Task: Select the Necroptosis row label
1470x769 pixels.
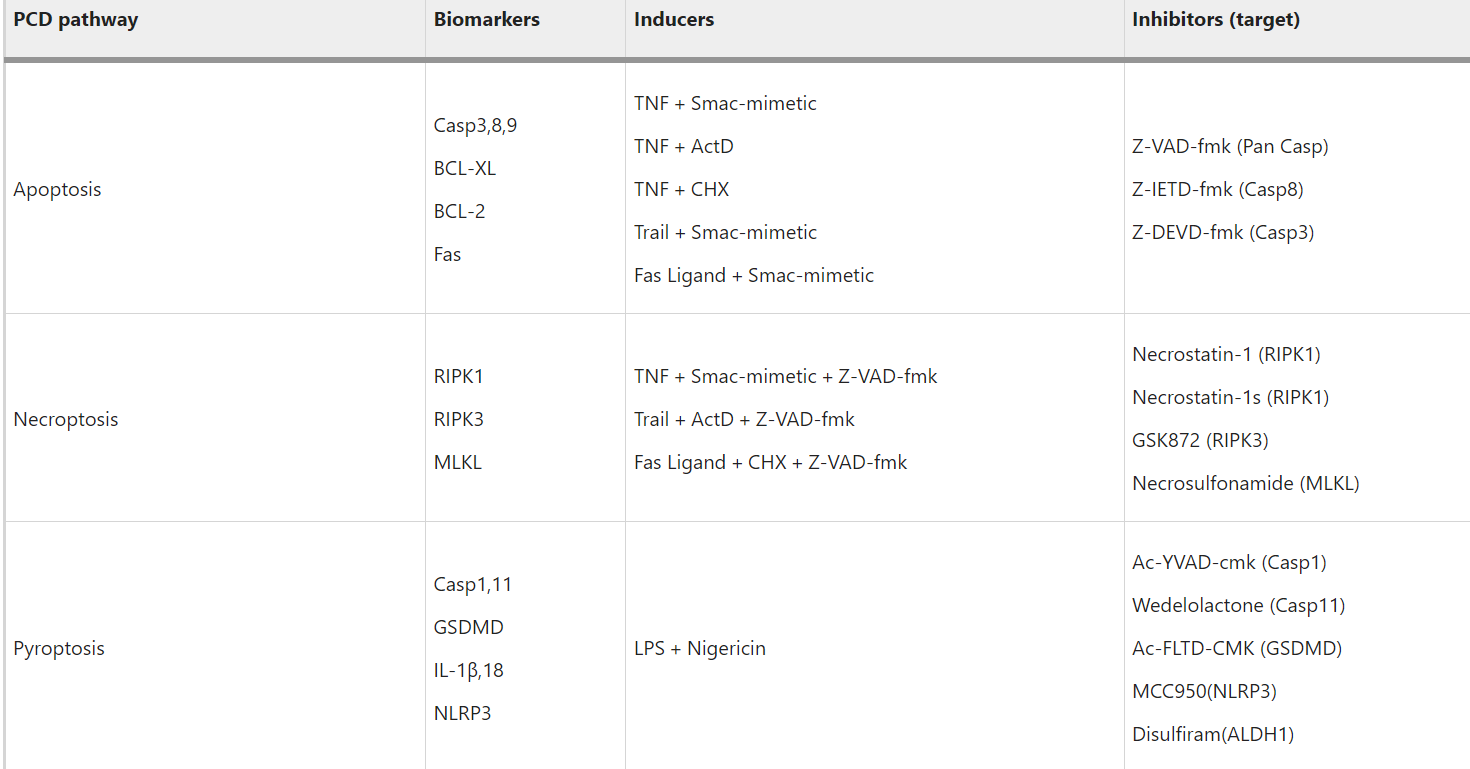Action: tap(65, 420)
